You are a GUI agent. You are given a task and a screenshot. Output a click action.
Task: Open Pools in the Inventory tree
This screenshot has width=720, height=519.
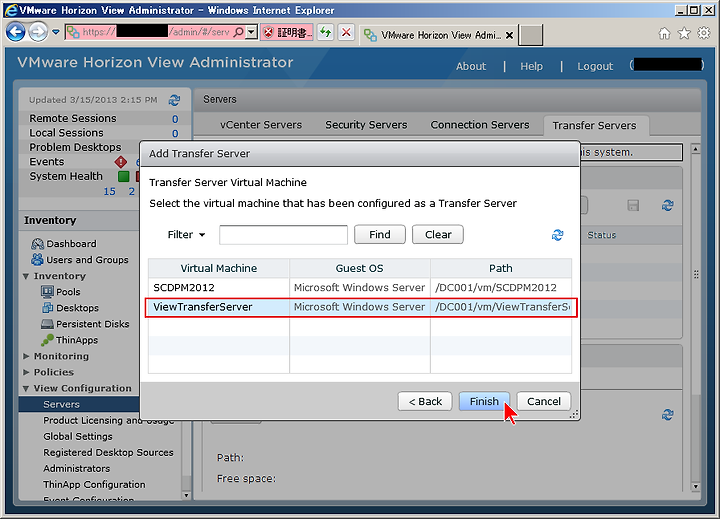61,292
